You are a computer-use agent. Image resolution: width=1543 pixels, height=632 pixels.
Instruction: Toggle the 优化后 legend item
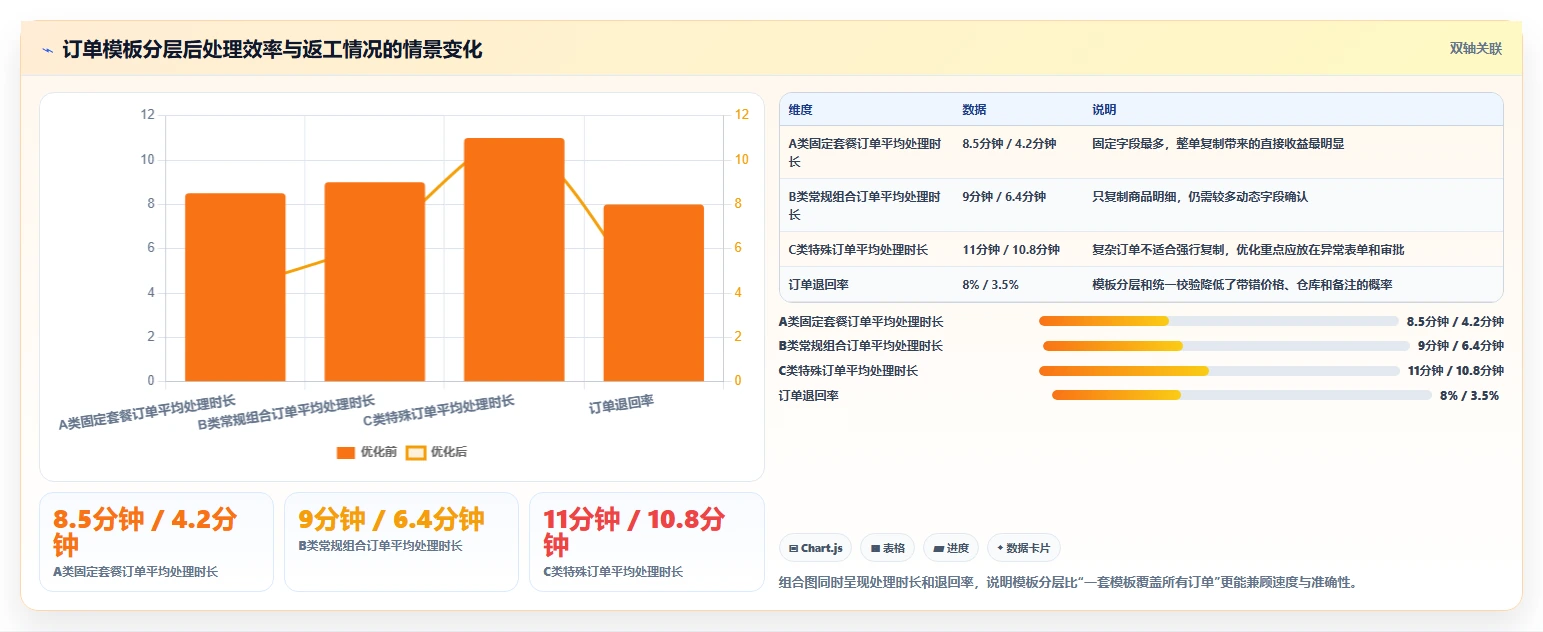pos(436,452)
